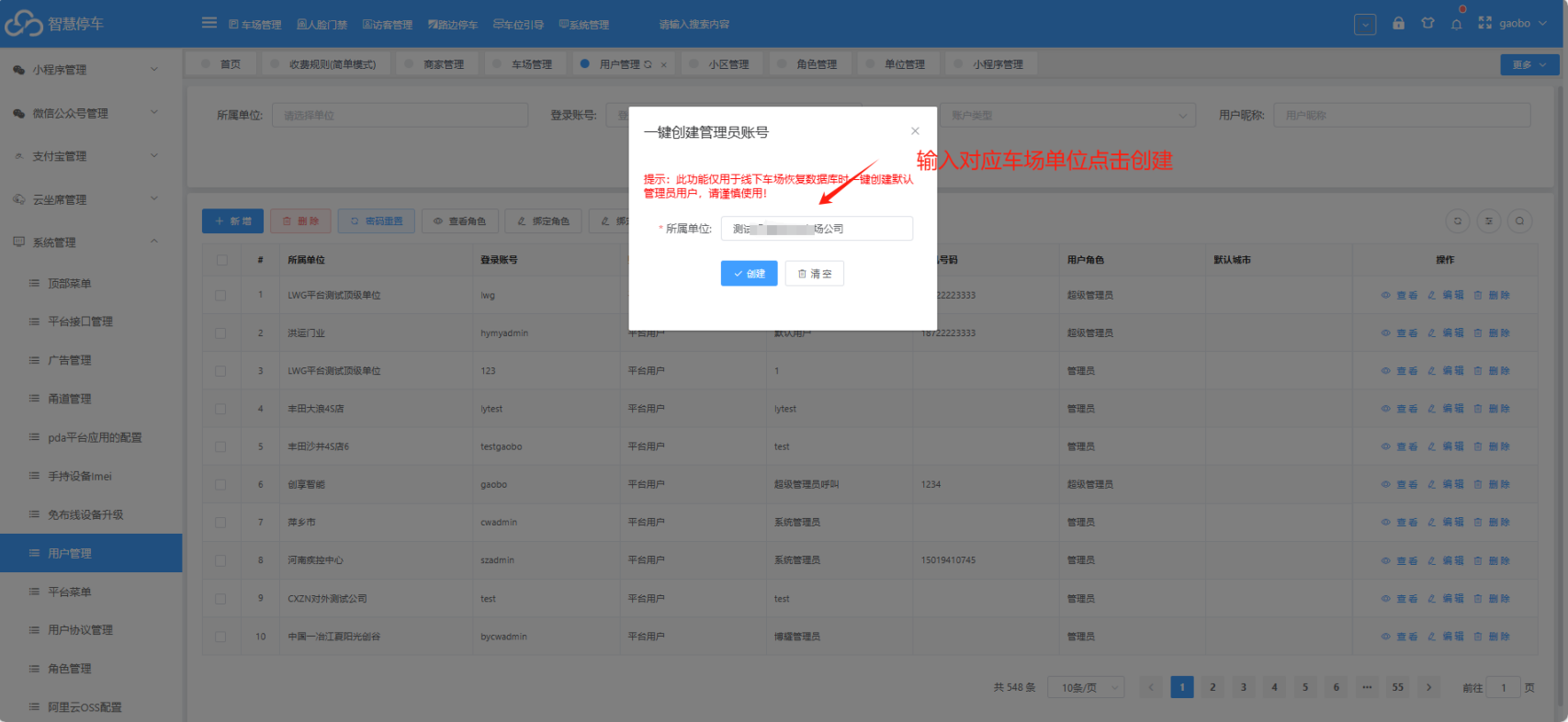1568x722 pixels.
Task: Click the 智慧停车 cloud logo
Action: (x=24, y=23)
